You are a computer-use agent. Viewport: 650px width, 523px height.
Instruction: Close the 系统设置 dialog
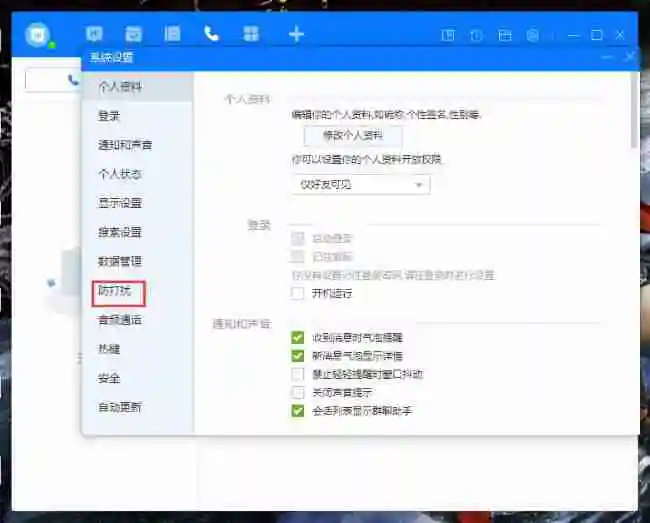(630, 57)
